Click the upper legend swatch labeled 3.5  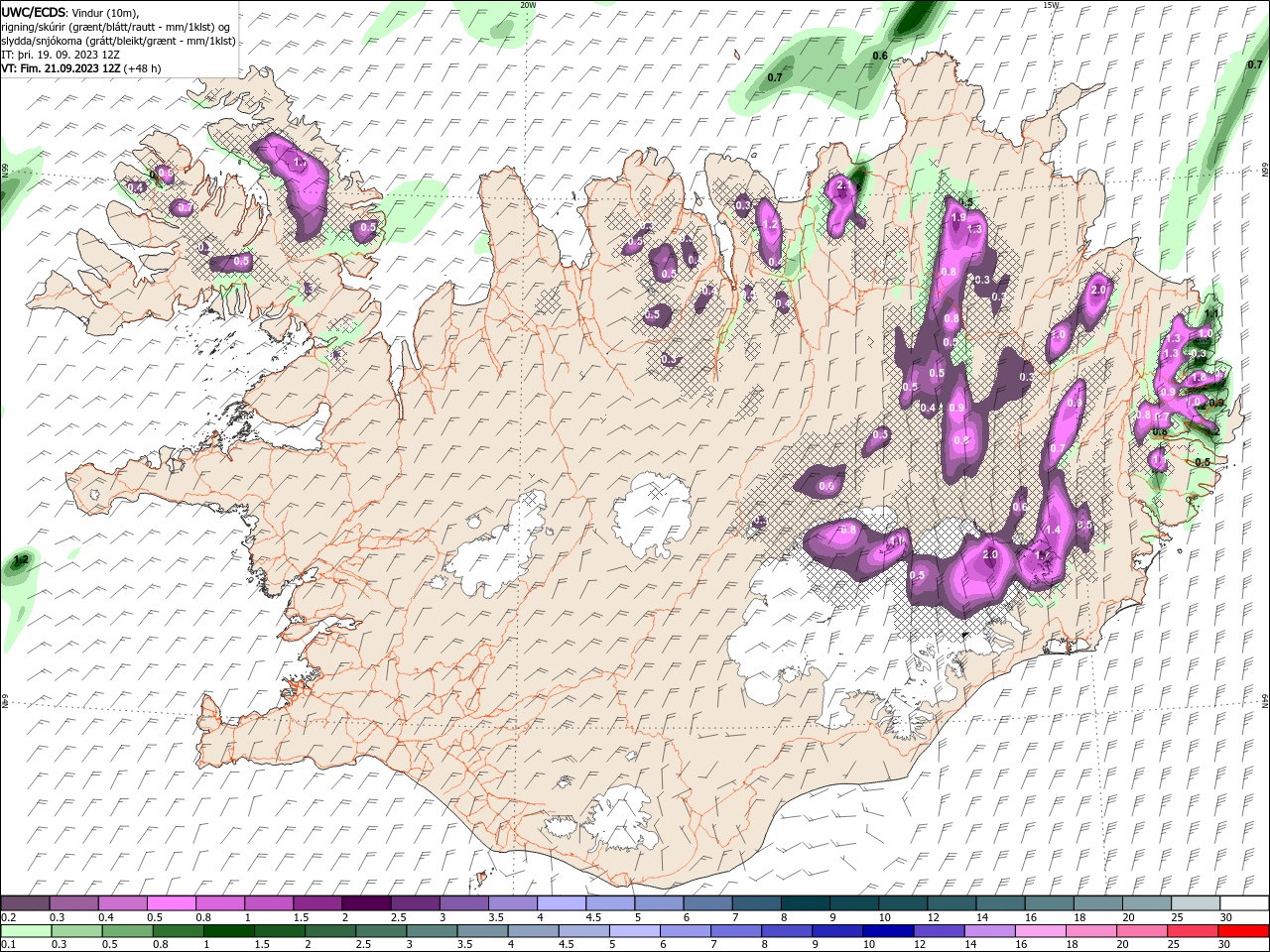click(x=512, y=903)
